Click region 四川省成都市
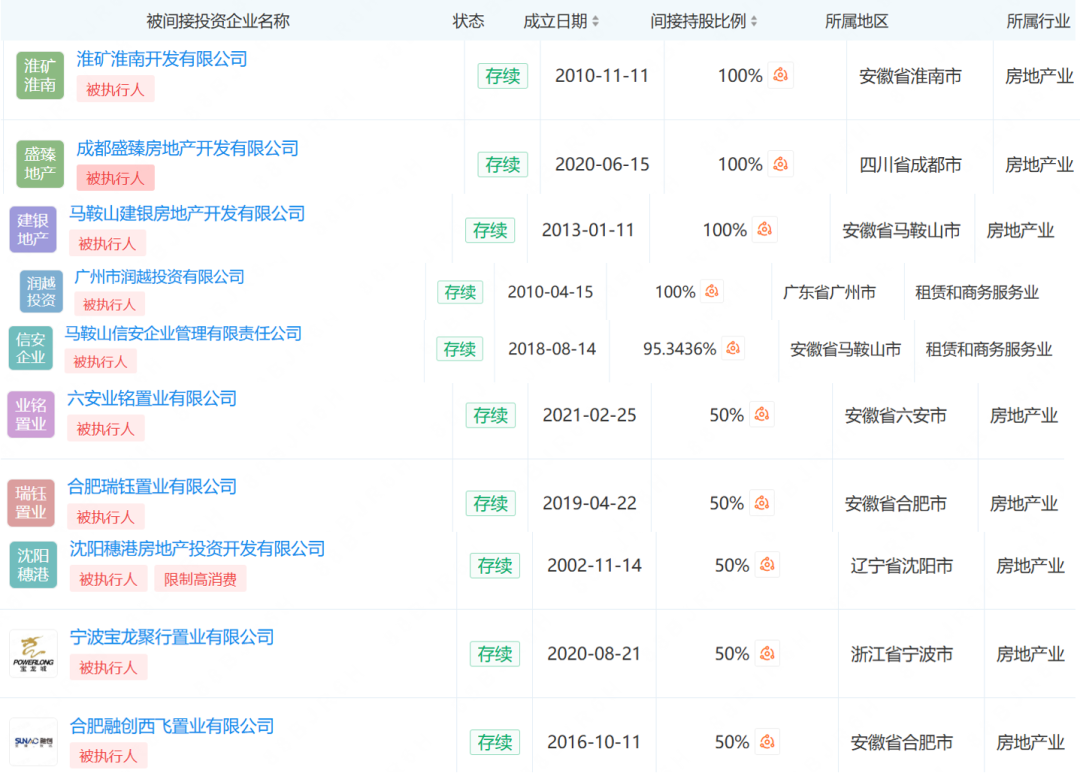Screen dimensions: 1080x773 pyautogui.click(x=911, y=165)
